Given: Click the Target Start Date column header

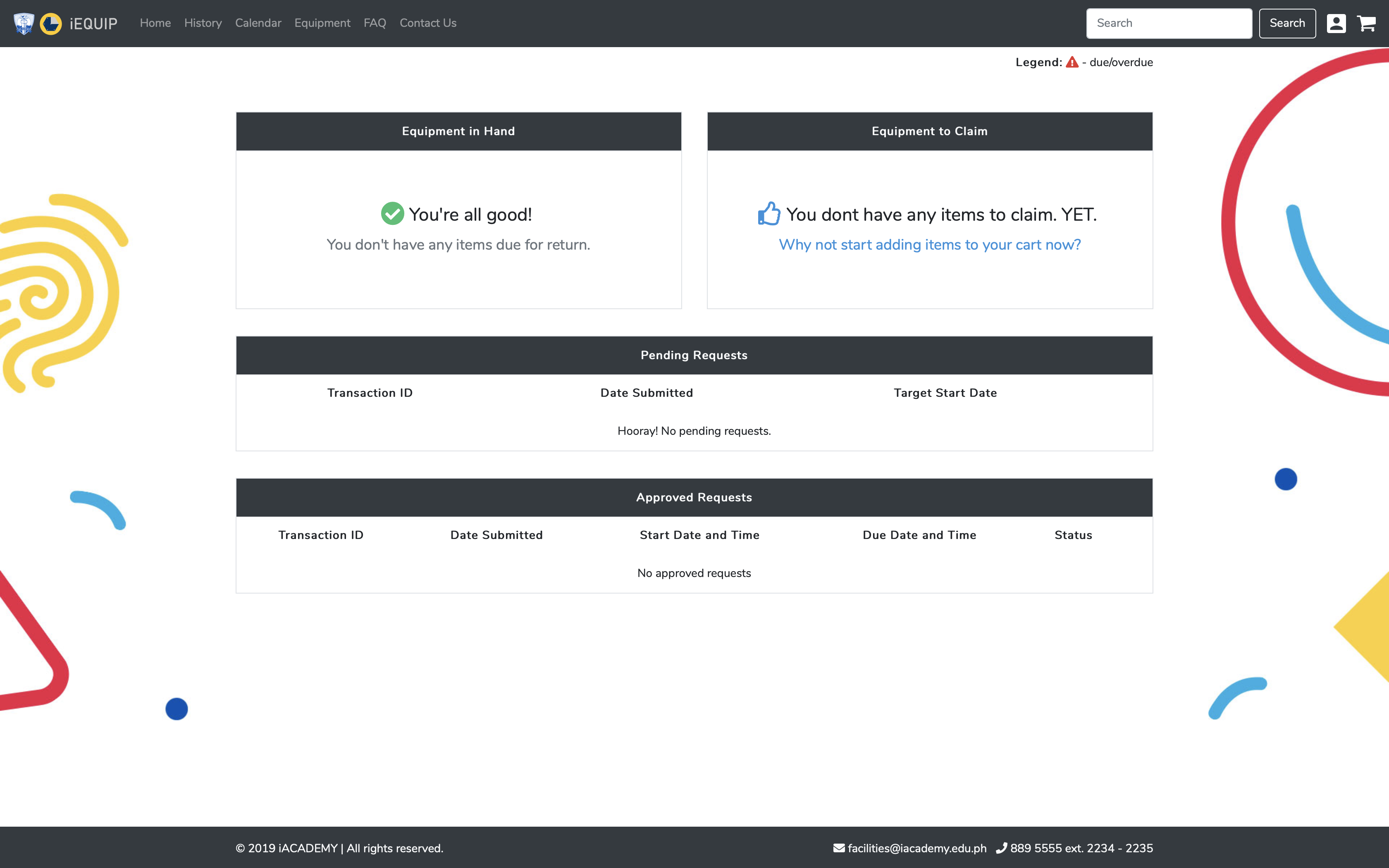Looking at the screenshot, I should click(945, 393).
